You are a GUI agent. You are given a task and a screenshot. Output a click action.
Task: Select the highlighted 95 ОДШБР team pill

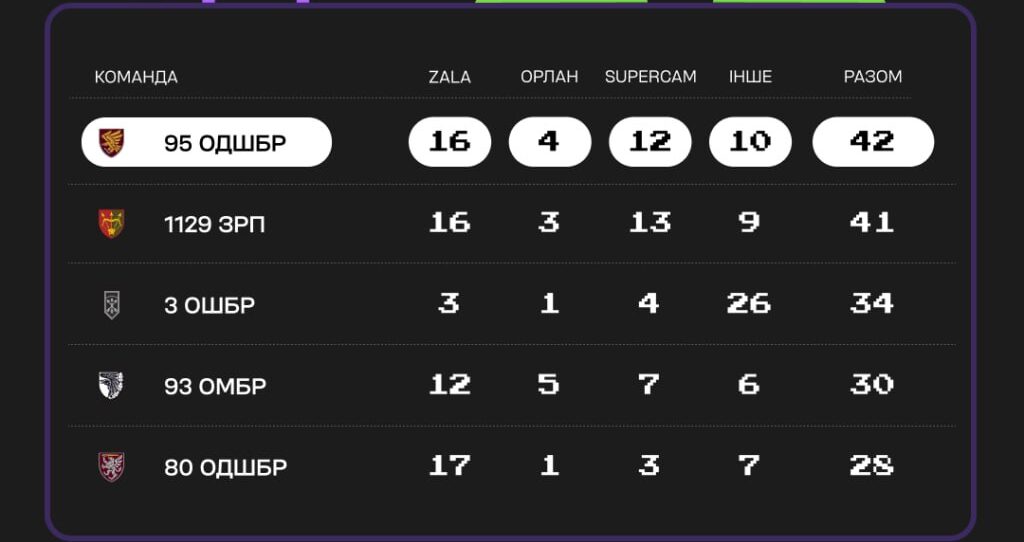click(x=206, y=142)
